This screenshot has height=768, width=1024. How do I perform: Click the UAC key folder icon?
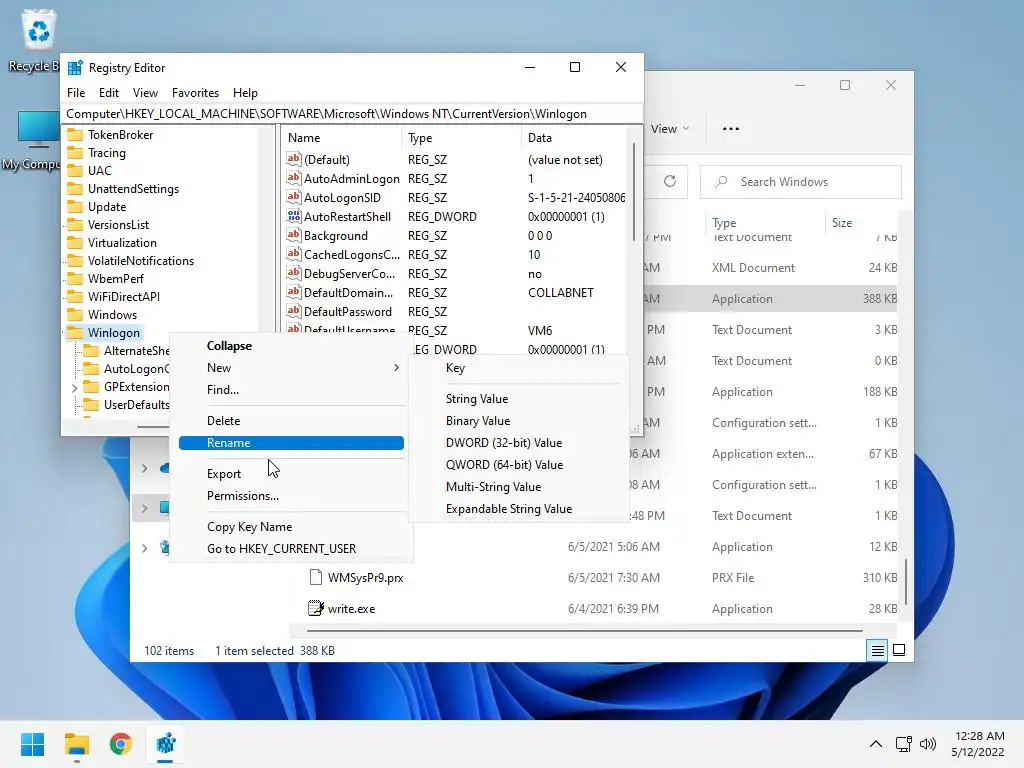pos(75,170)
